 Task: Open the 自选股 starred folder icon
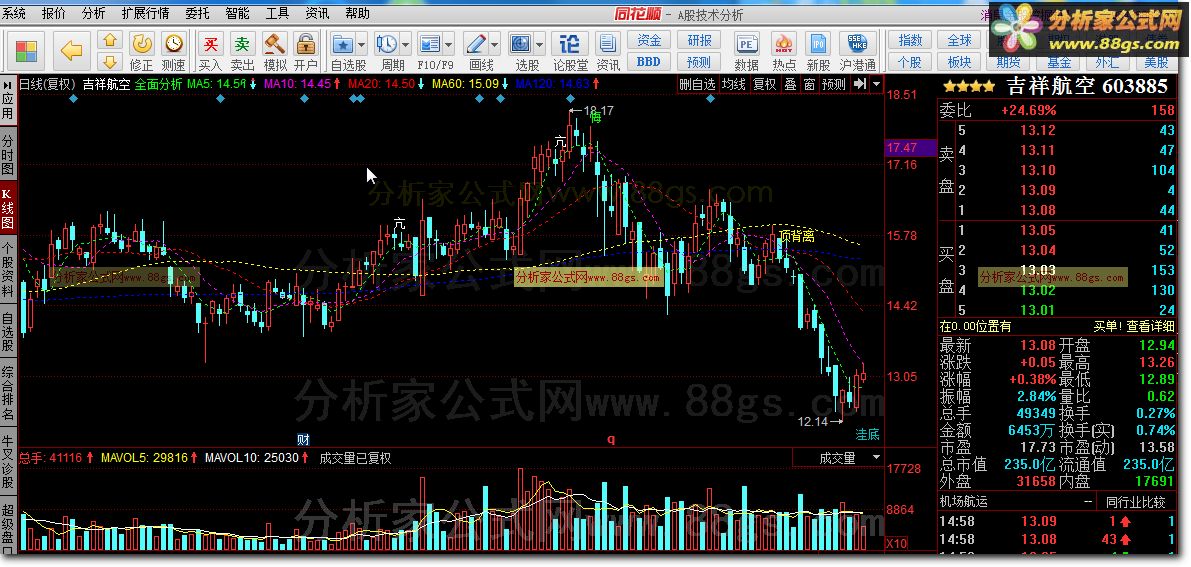coord(343,43)
